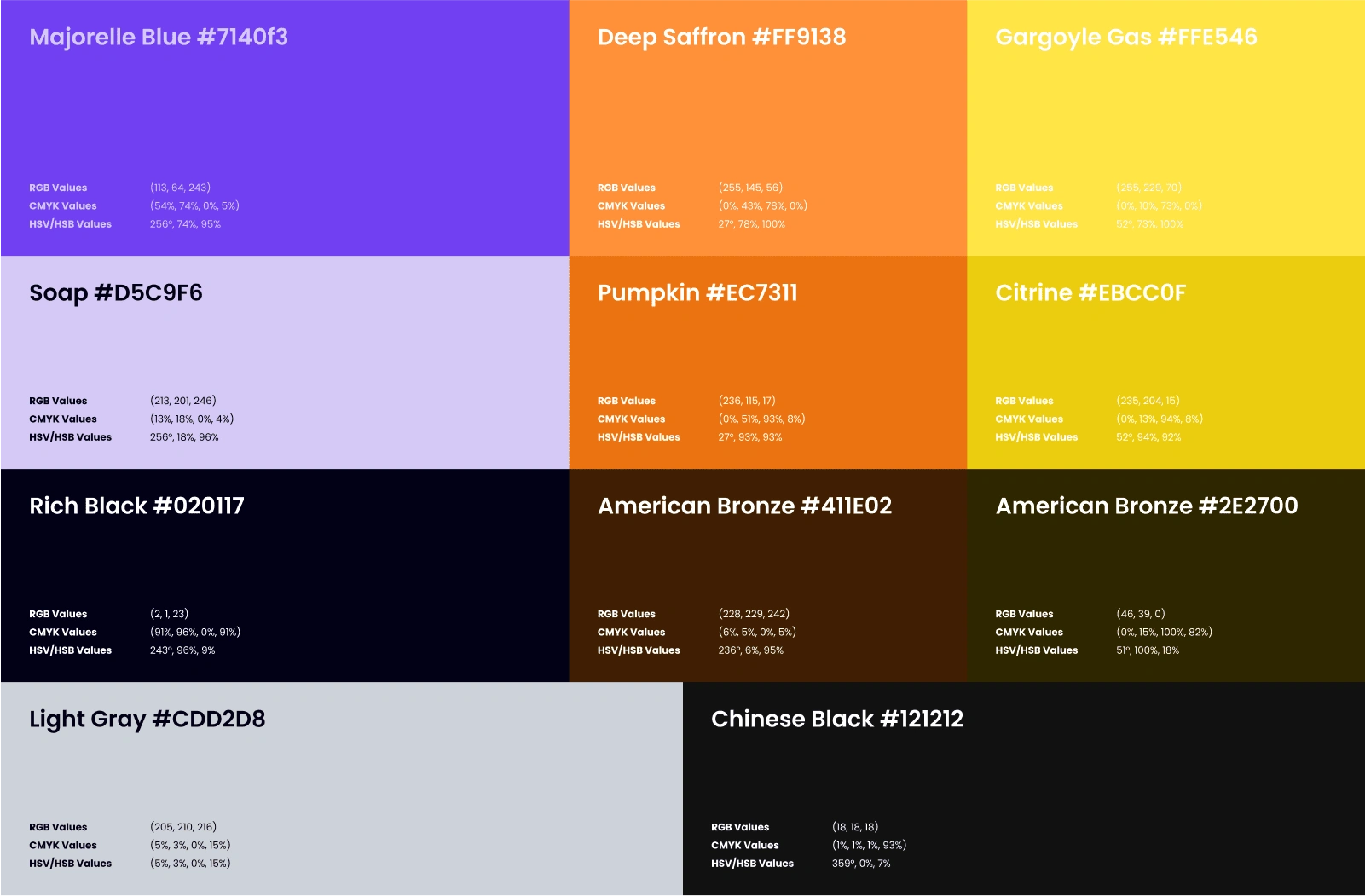Click CMYK value '(0%, 15%, 100%, 82%)'
Viewport: 1365px width, 896px height.
tap(1164, 632)
